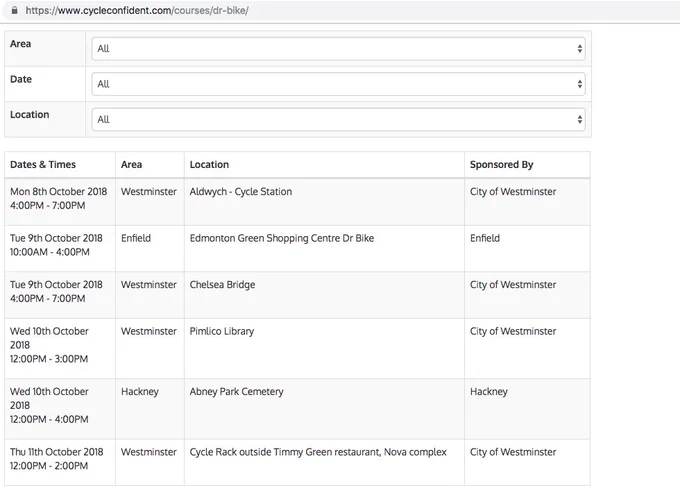
Task: Click Westminster area in Timmy Green row
Action: pyautogui.click(x=149, y=452)
